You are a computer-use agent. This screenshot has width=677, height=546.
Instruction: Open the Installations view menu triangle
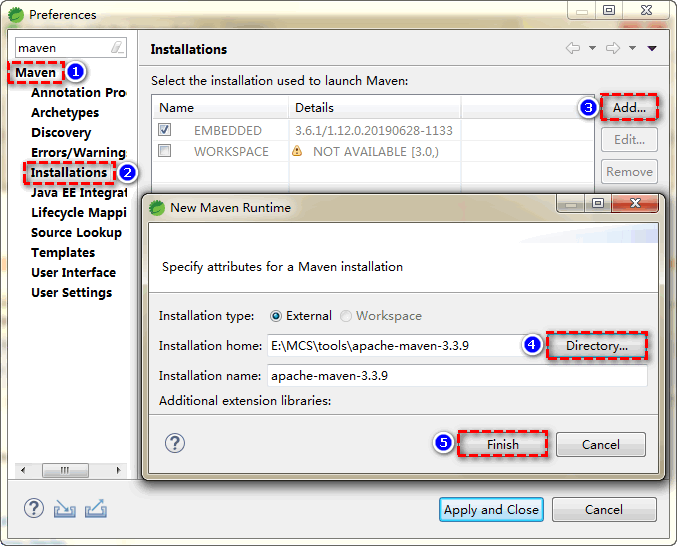click(652, 48)
